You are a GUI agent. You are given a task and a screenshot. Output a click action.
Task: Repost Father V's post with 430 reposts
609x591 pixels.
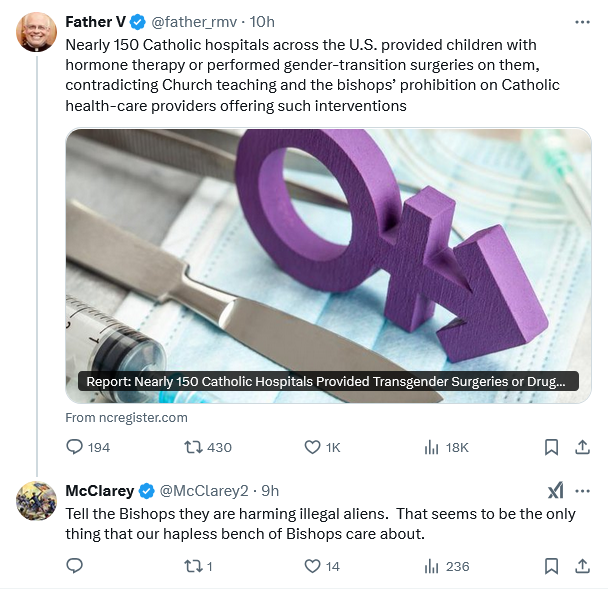208,447
